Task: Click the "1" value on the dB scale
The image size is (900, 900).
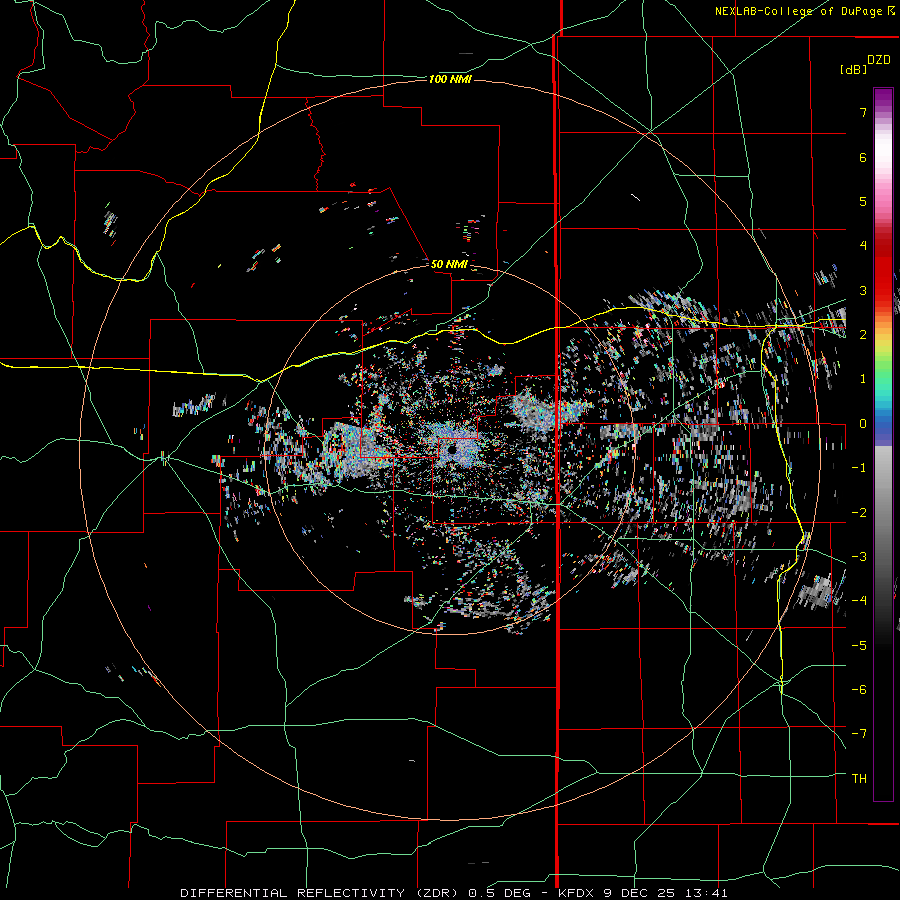Action: [x=863, y=379]
